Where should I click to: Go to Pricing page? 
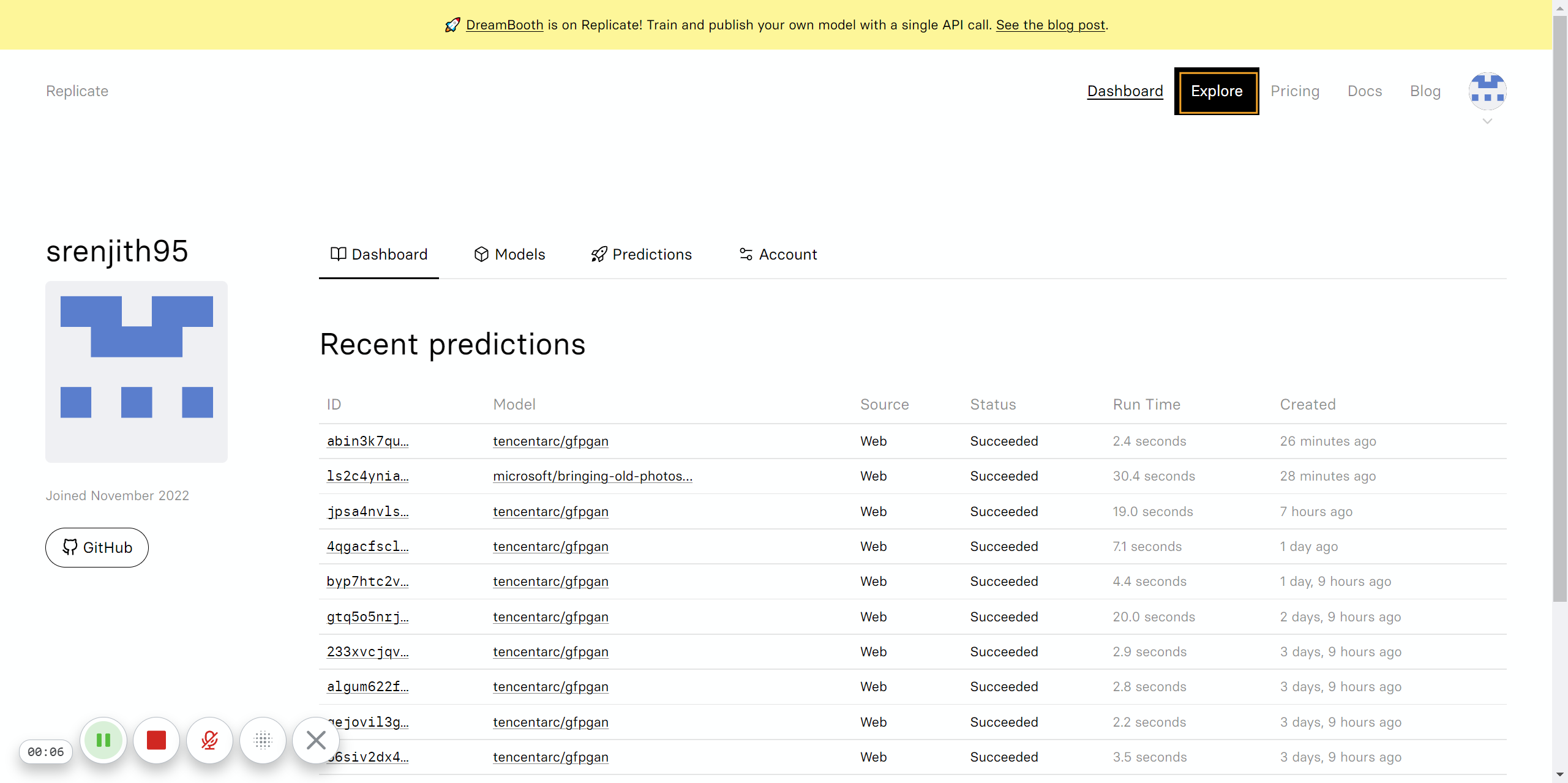click(x=1295, y=91)
